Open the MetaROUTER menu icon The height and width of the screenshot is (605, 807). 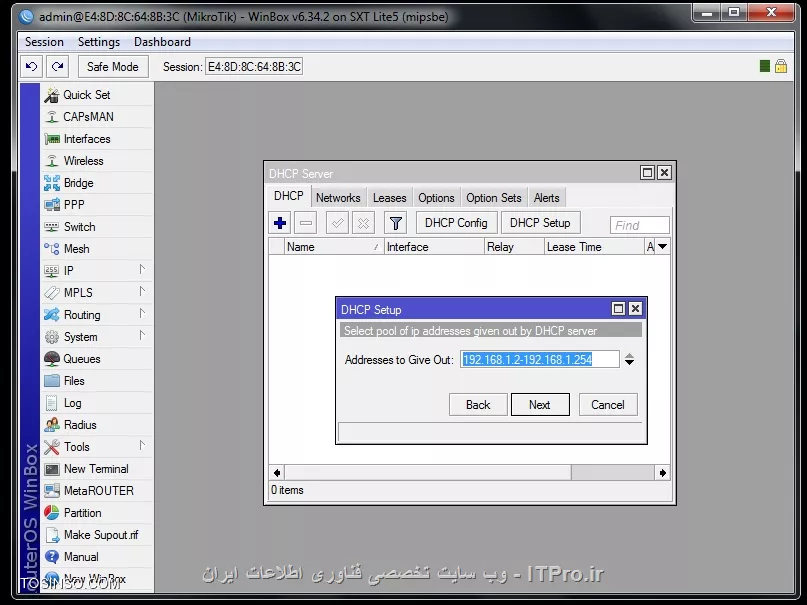[51, 491]
